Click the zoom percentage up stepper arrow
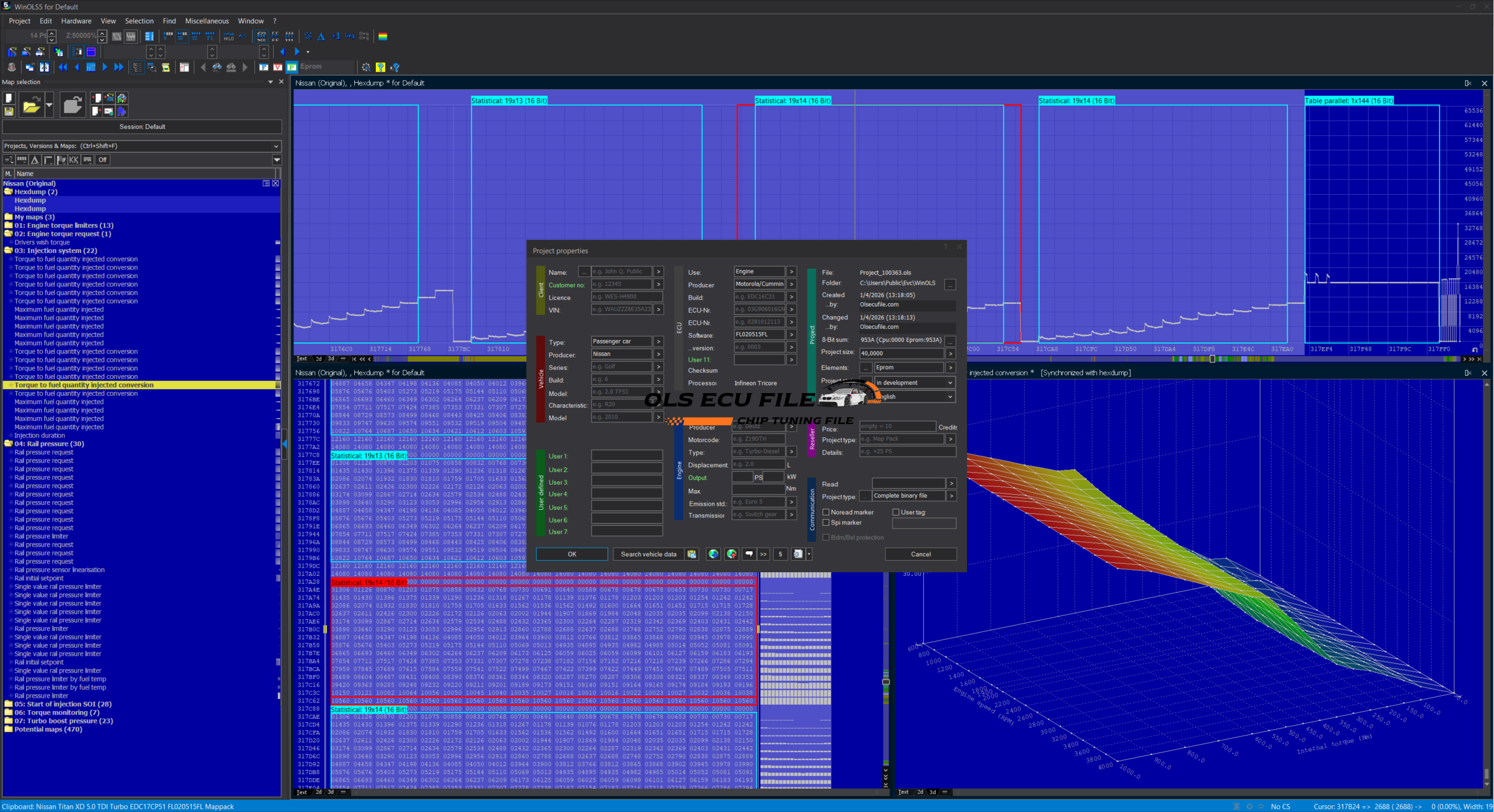The width and height of the screenshot is (1494, 812). (x=102, y=33)
